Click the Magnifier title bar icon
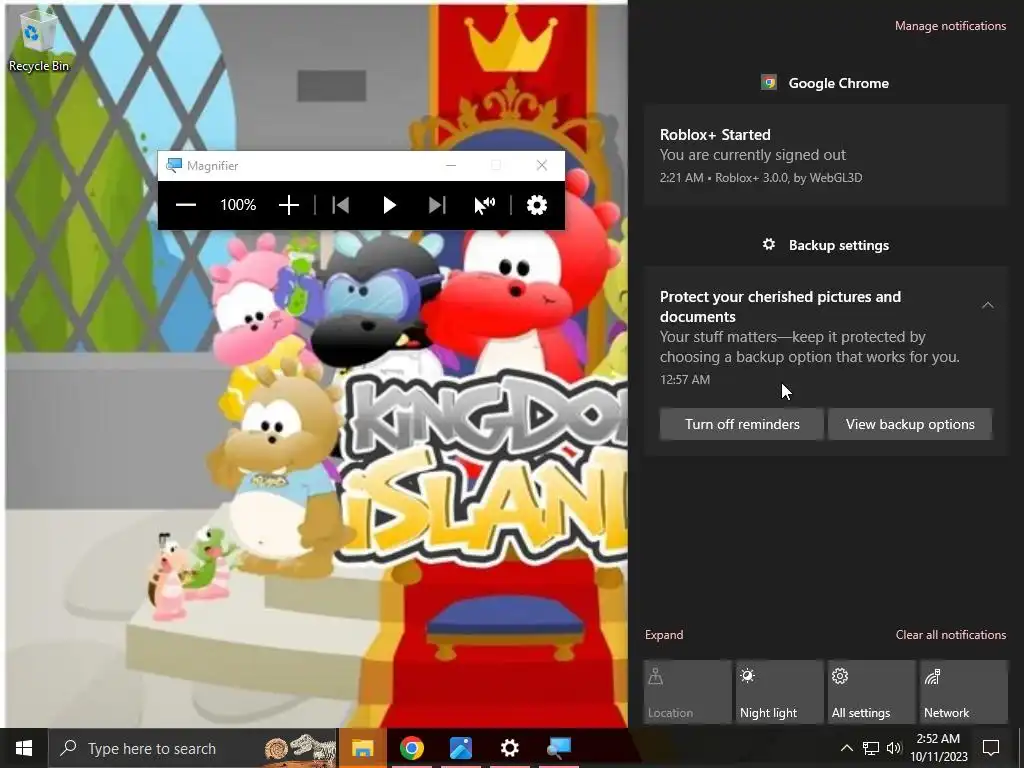The image size is (1024, 768). coord(174,166)
